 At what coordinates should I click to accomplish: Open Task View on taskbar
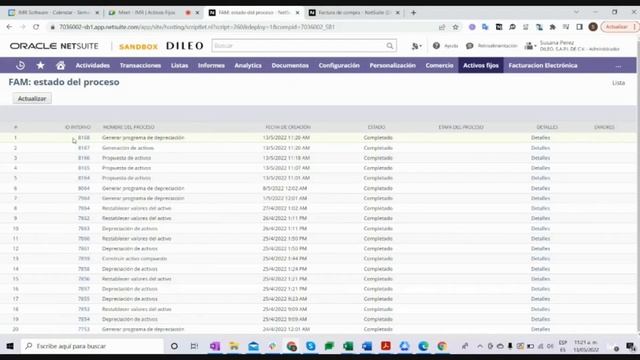[x=194, y=346]
